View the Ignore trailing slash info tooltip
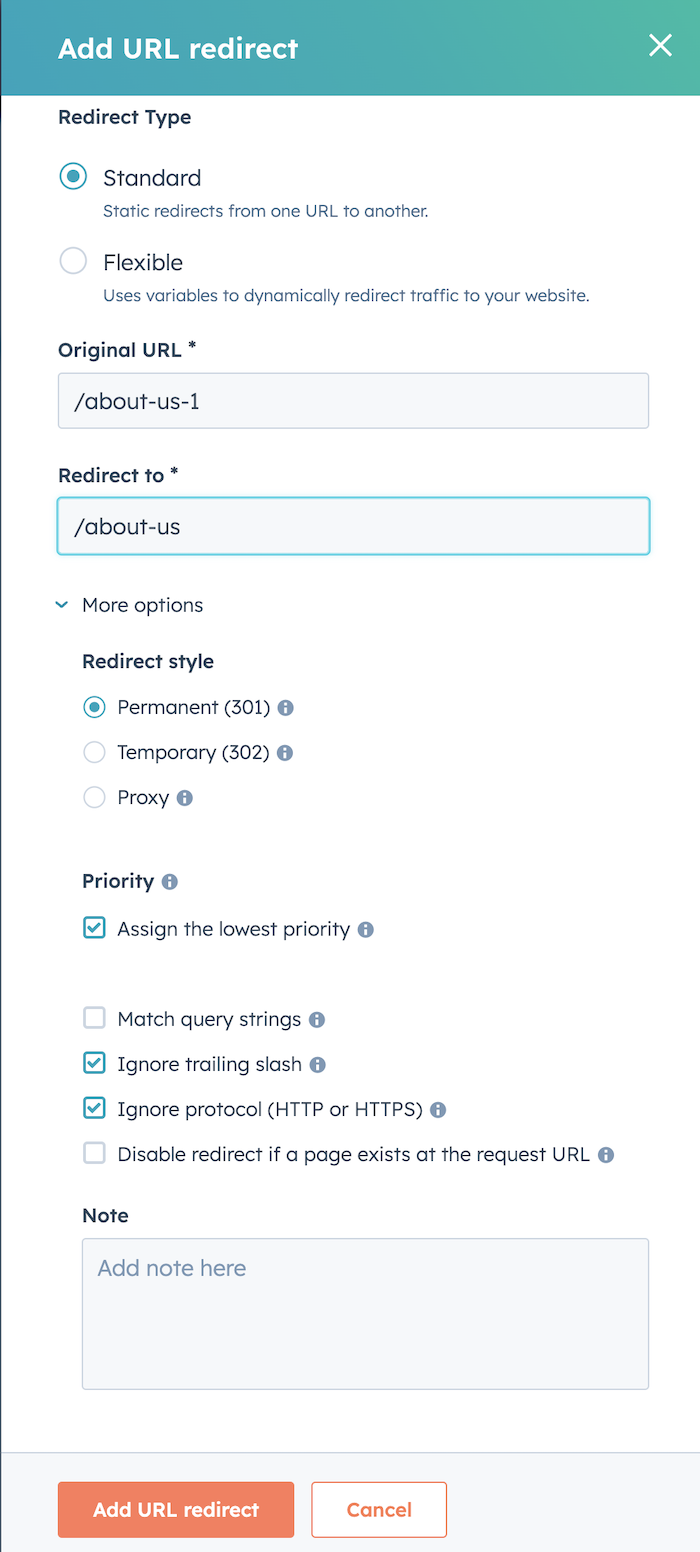 pyautogui.click(x=318, y=1064)
